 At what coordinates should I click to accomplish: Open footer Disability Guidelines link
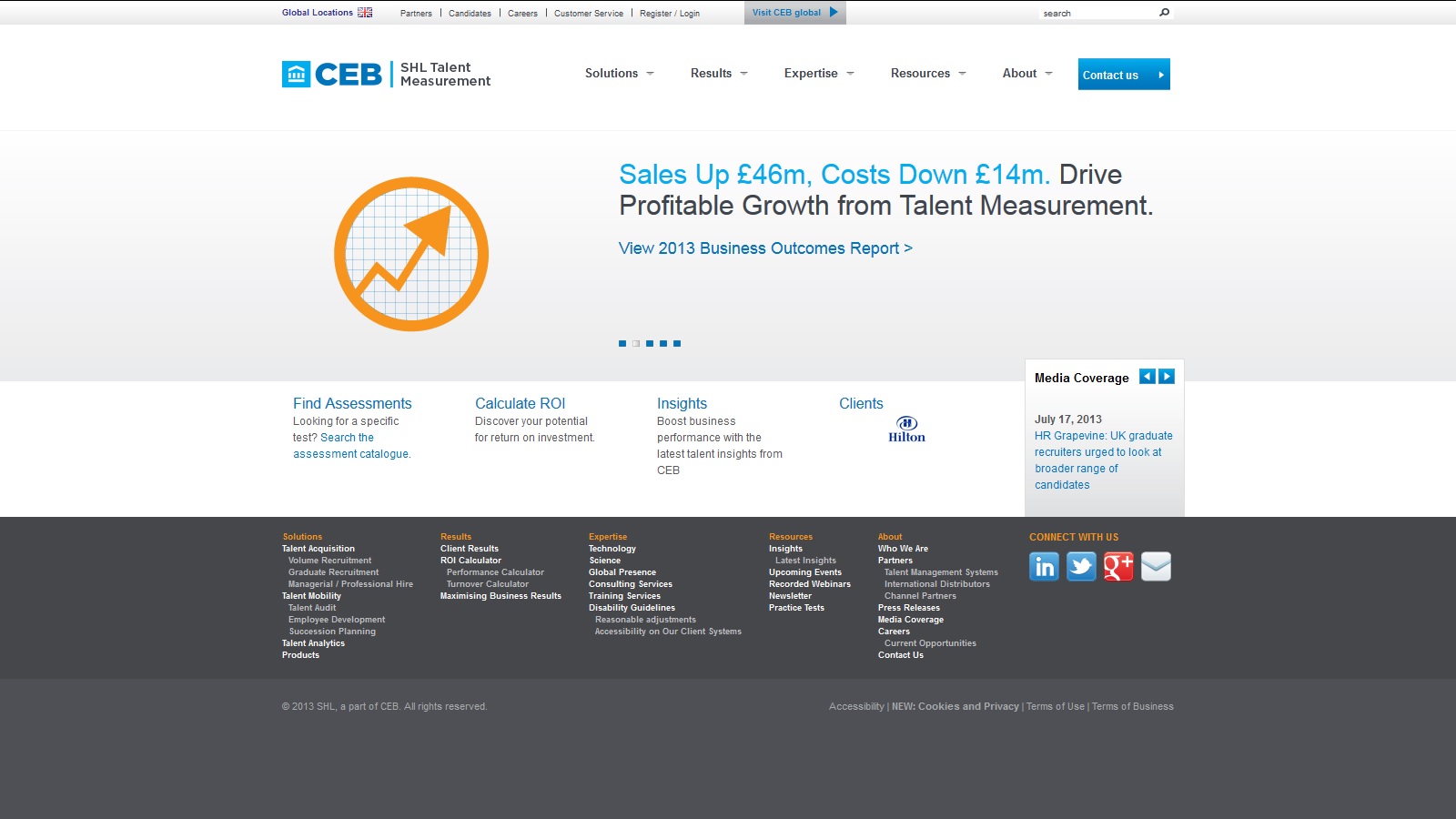632,608
